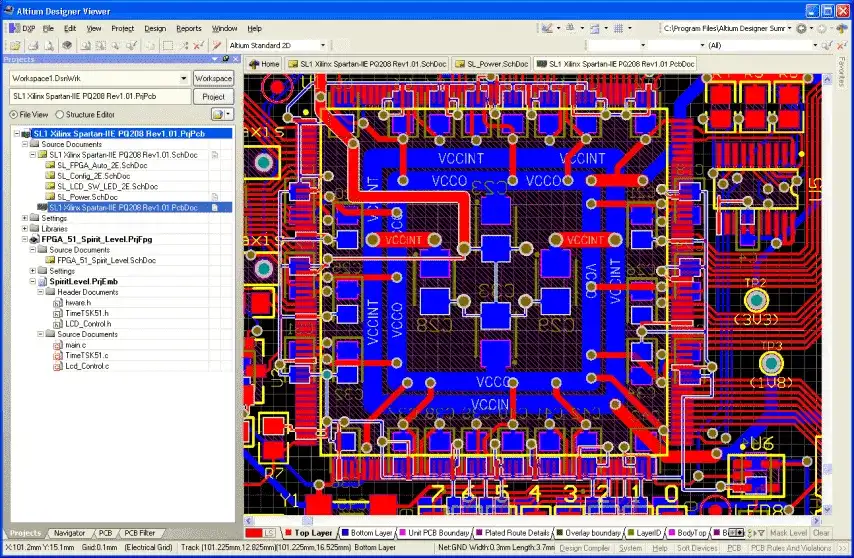This screenshot has width=854, height=558.
Task: Select SL_Config_2E.SchDoc in project tree
Action: coord(93,176)
